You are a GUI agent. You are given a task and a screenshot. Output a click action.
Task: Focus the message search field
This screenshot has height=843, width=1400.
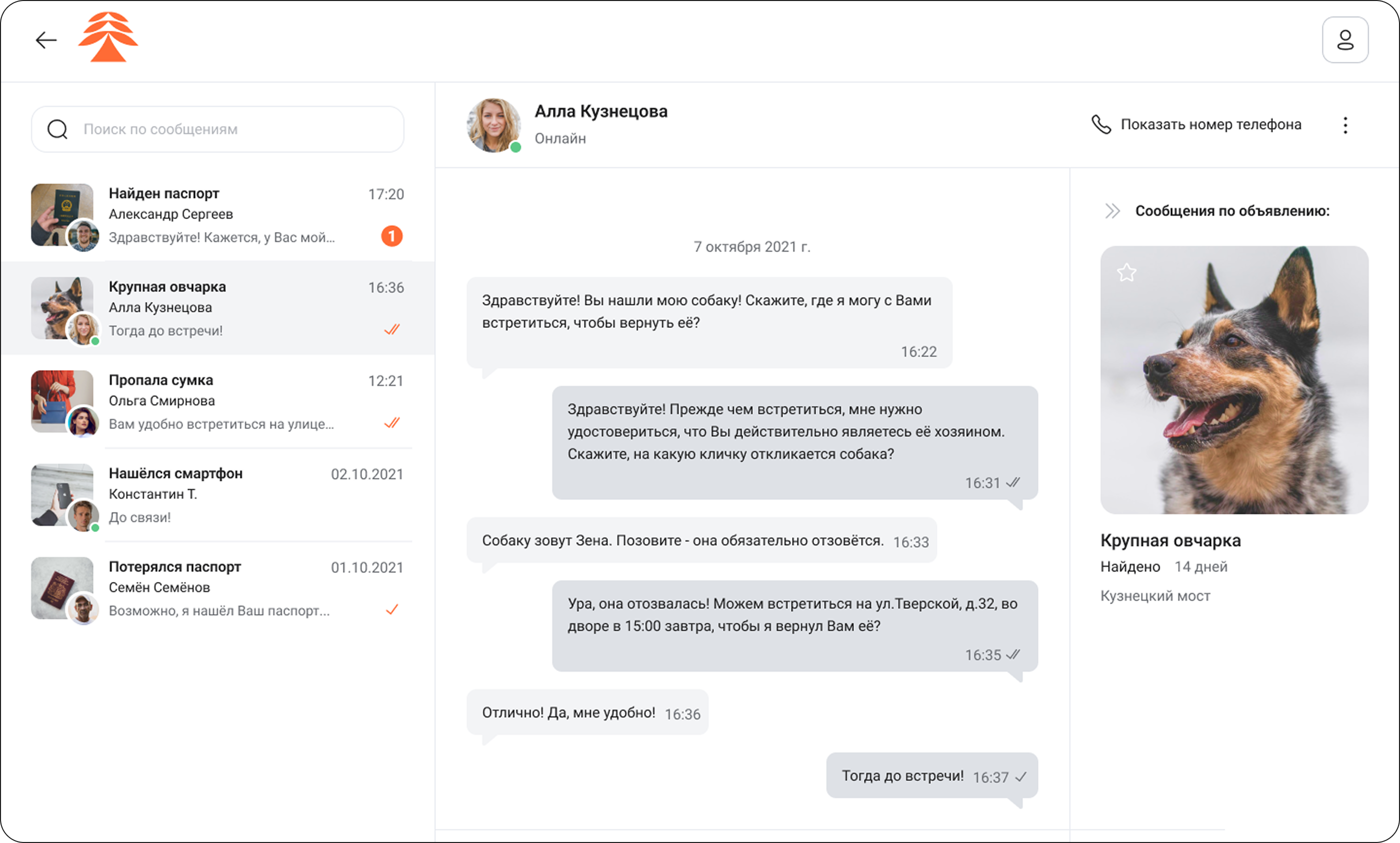point(217,129)
